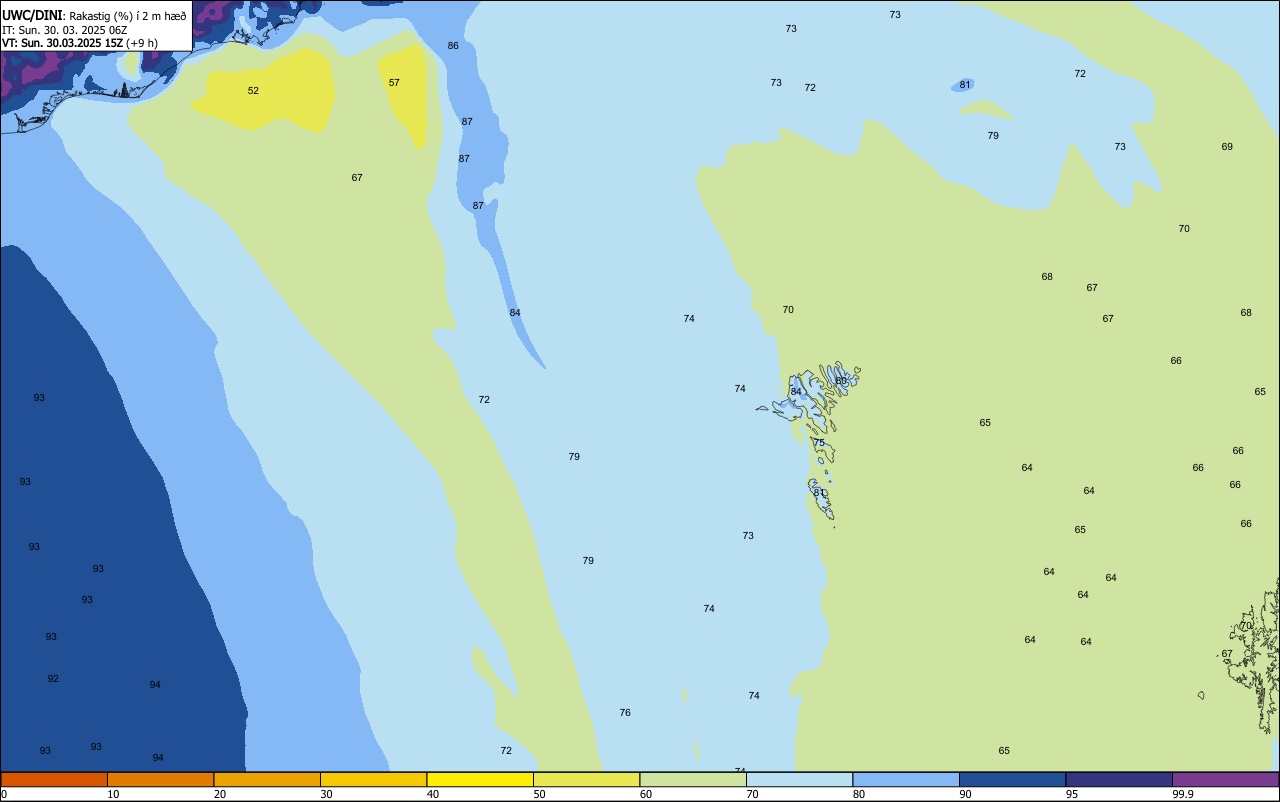Click the '30' legend scale label
Image resolution: width=1280 pixels, height=802 pixels.
tap(326, 794)
